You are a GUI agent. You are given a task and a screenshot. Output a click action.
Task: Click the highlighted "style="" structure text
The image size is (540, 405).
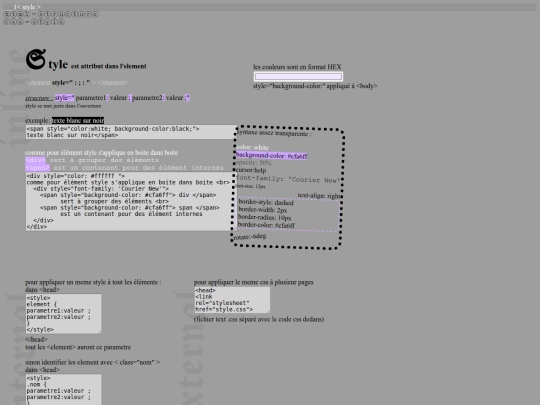(x=64, y=98)
